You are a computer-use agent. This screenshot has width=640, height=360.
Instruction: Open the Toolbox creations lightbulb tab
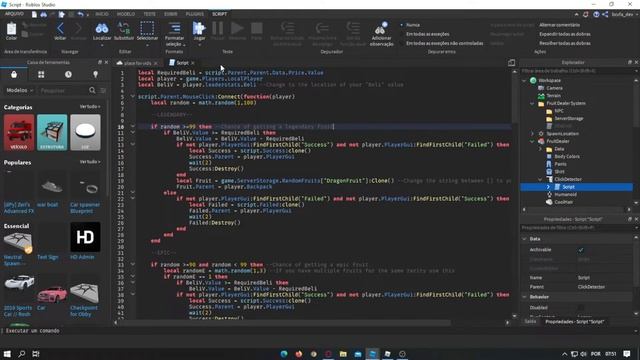(x=96, y=75)
